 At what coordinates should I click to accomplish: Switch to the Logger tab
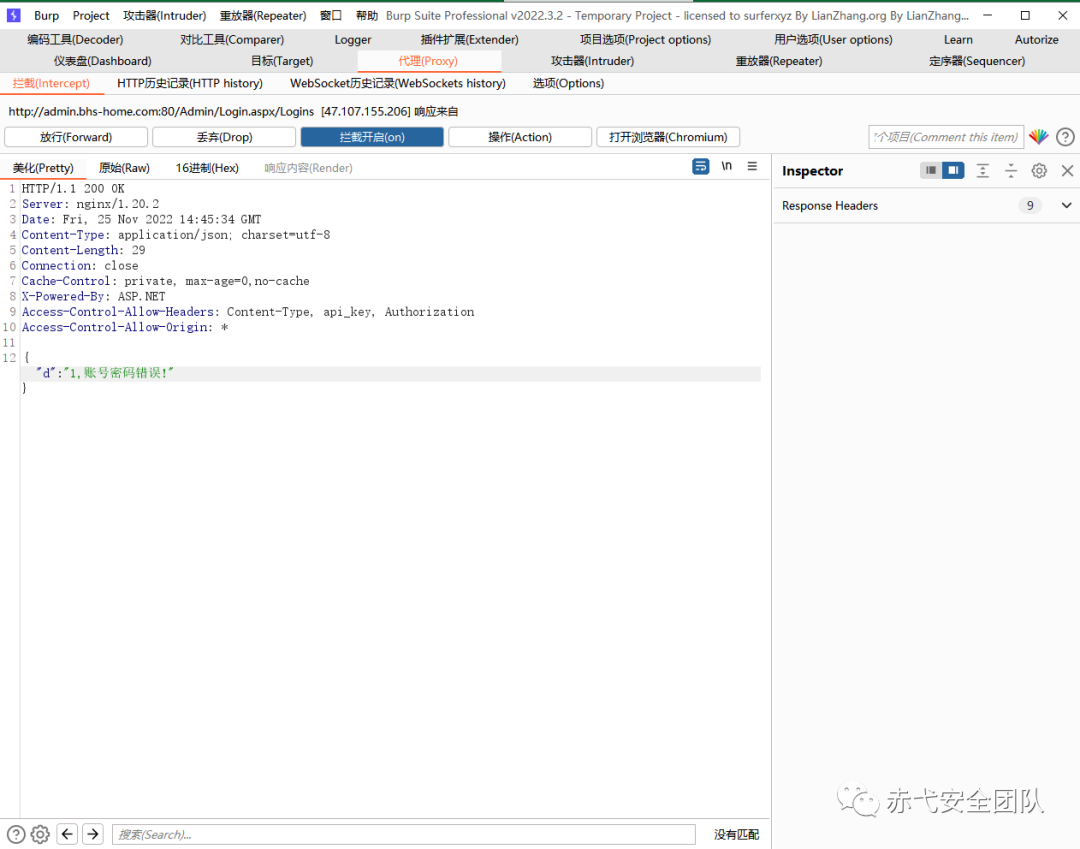(353, 40)
